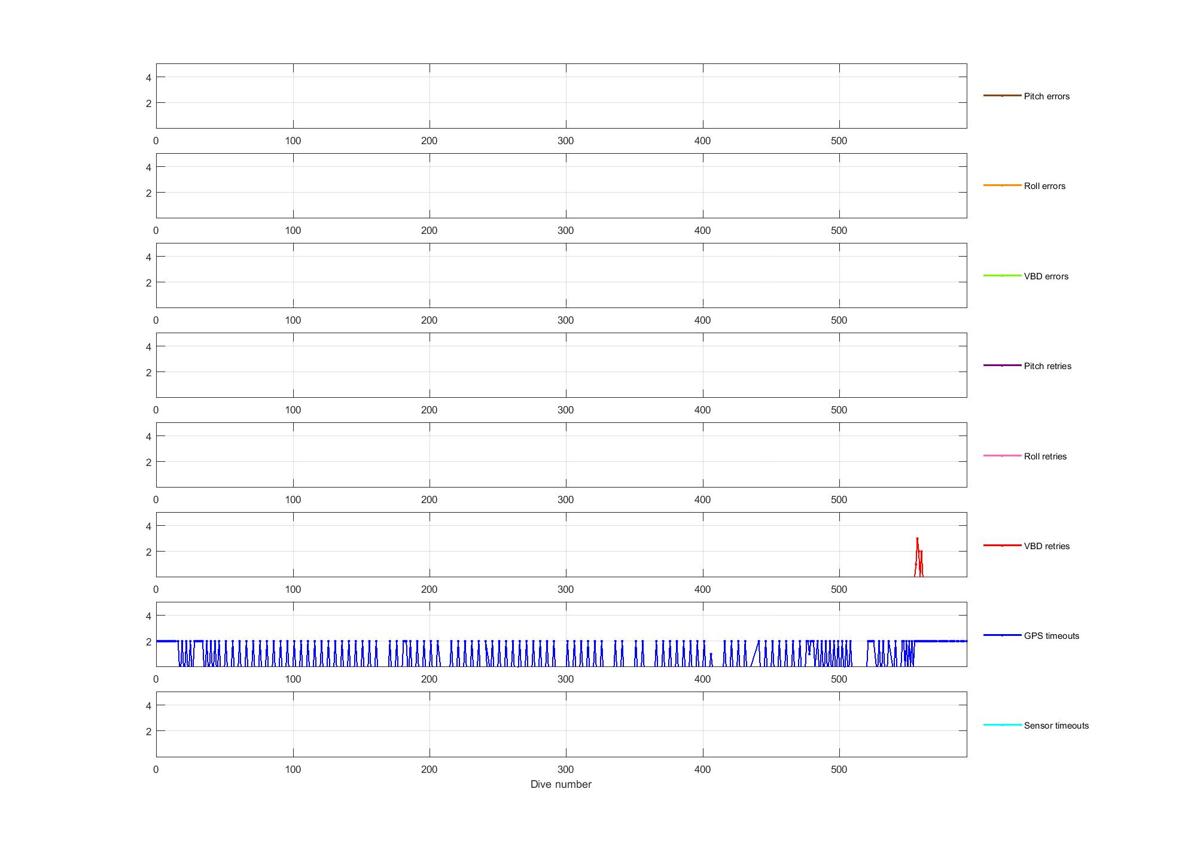Screen dimensions: 1200x851
Task: Click the 200 tick under the Pitch retries plot
Action: [x=429, y=410]
